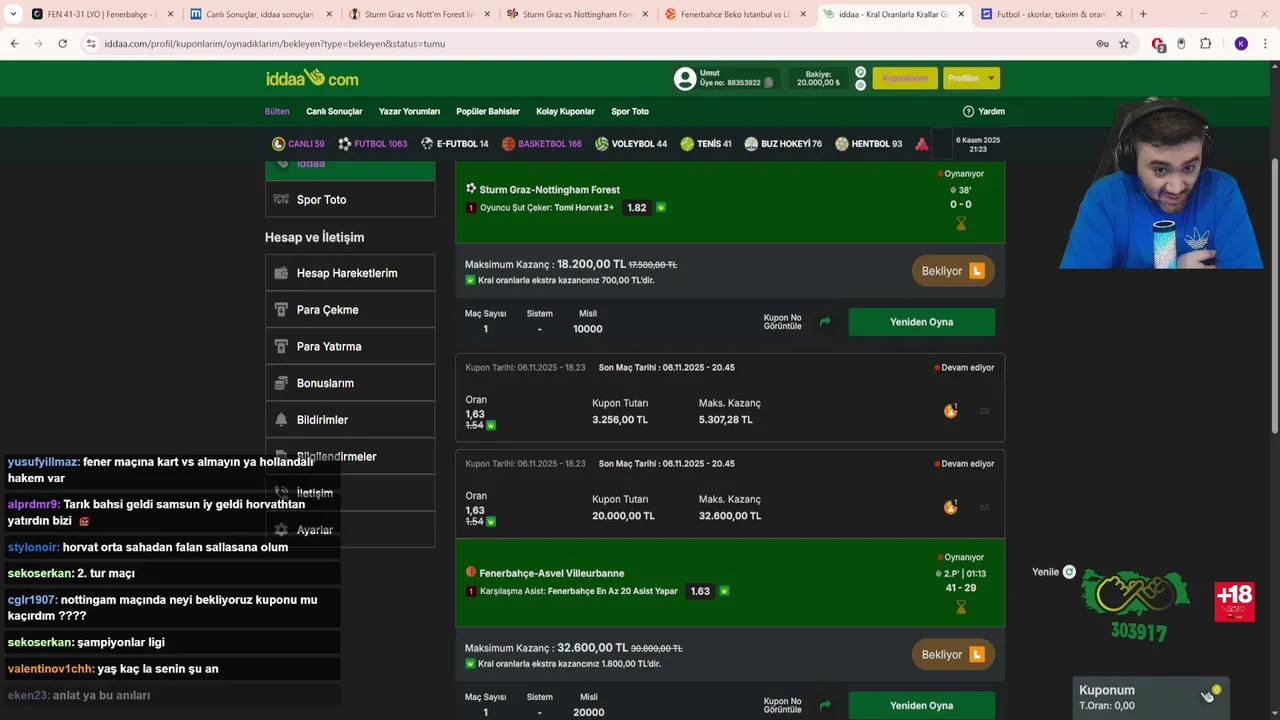
Task: Copy member number with the clipboard icon
Action: pos(768,83)
